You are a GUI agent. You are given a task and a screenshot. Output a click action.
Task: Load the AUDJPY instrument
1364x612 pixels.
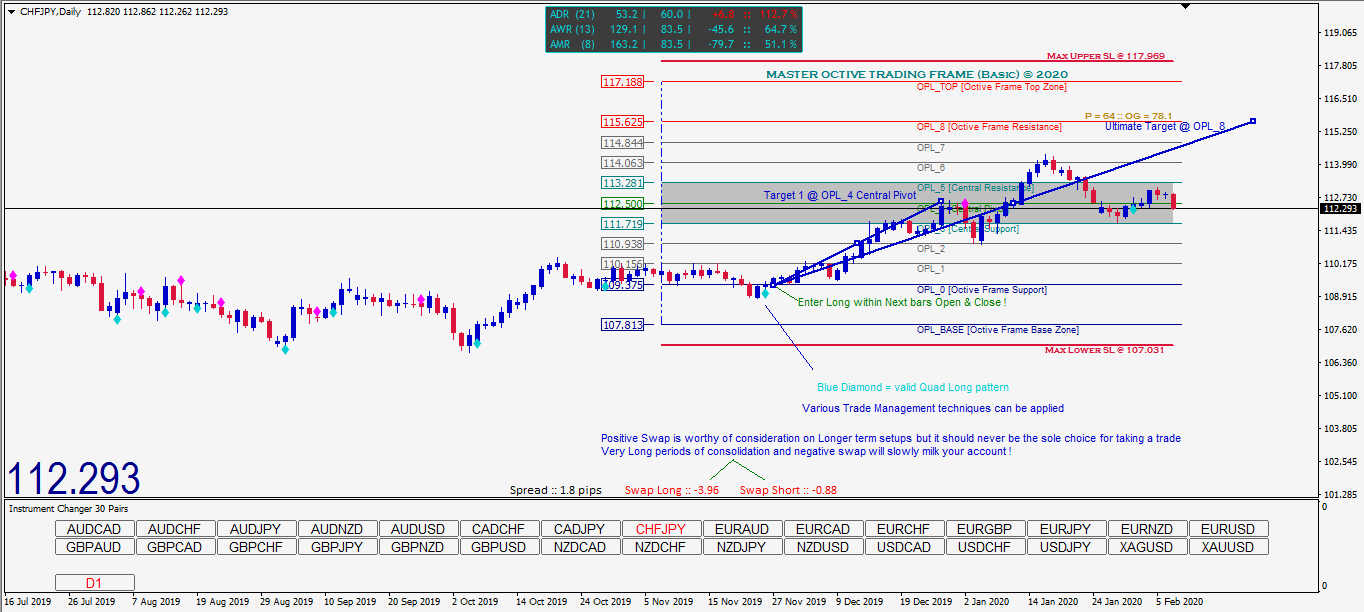(257, 529)
